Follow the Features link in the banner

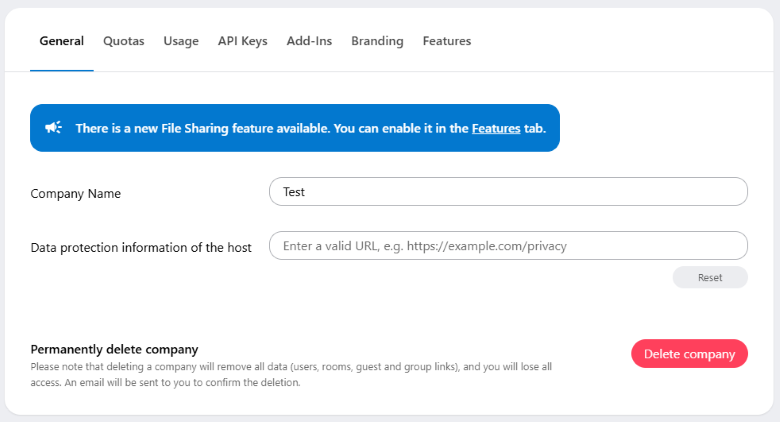click(496, 129)
